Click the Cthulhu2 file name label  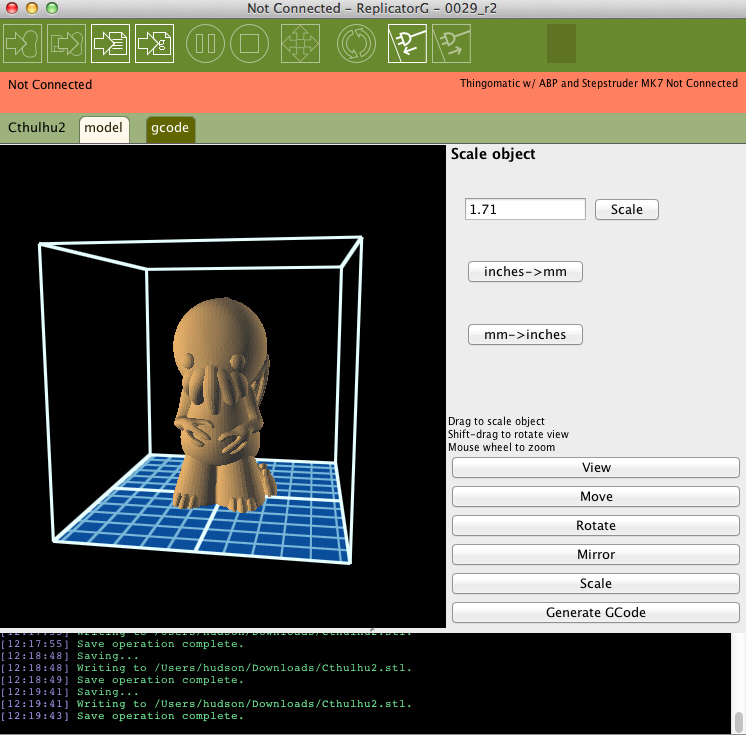(x=37, y=127)
